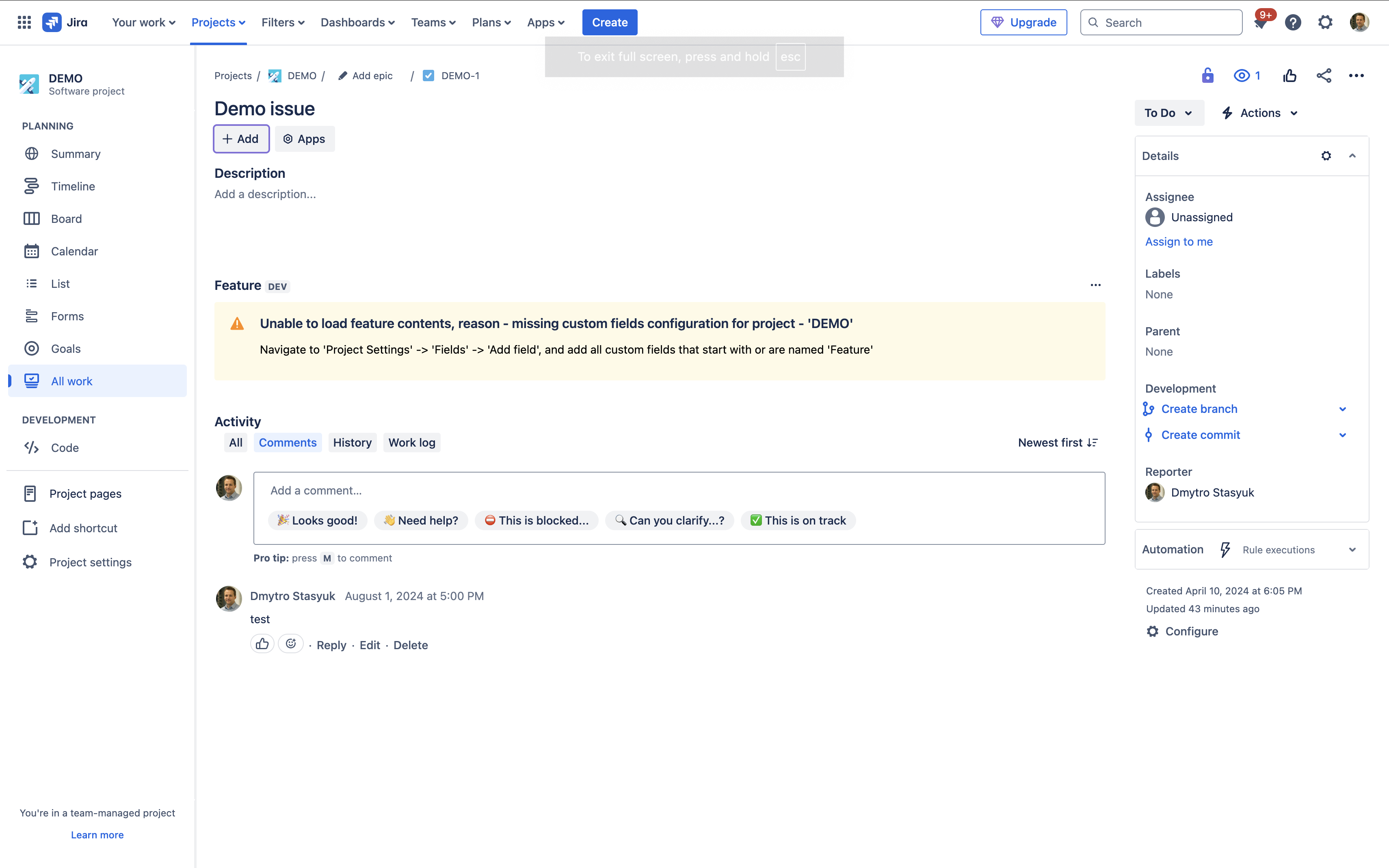This screenshot has width=1389, height=868.
Task: Open the Calendar view
Action: pos(97,251)
